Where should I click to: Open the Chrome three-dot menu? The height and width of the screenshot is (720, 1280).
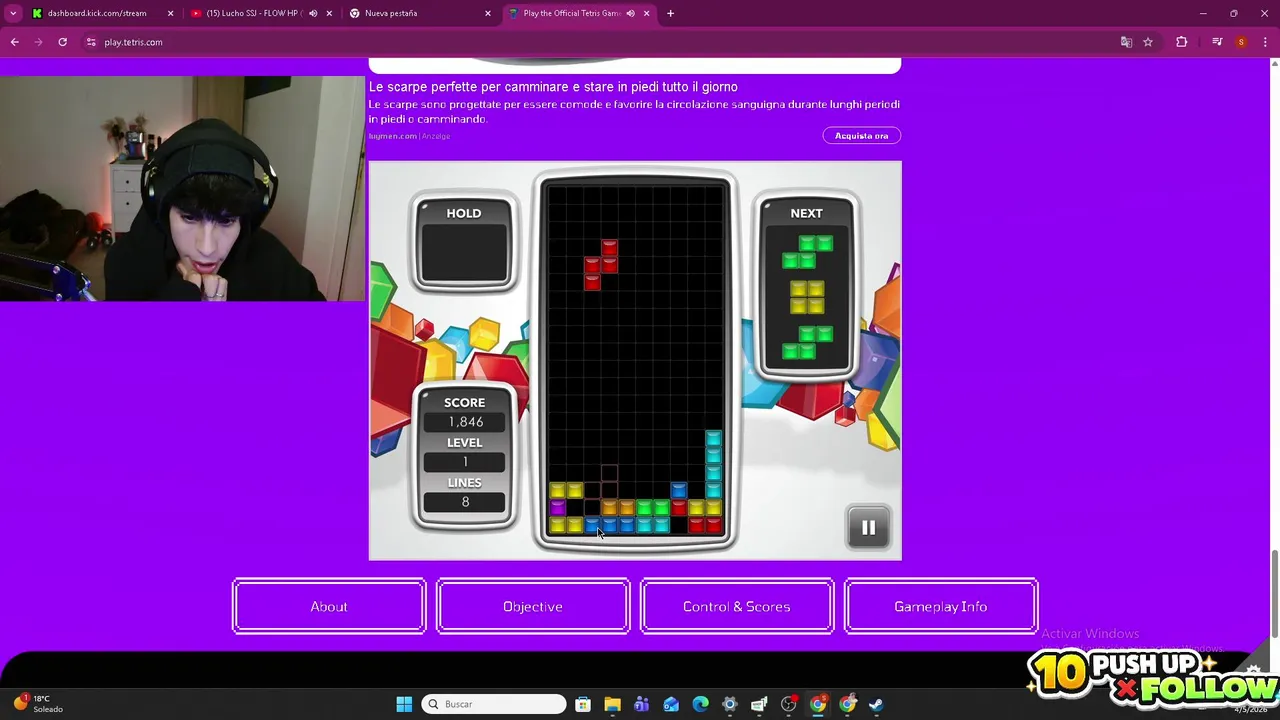point(1265,42)
